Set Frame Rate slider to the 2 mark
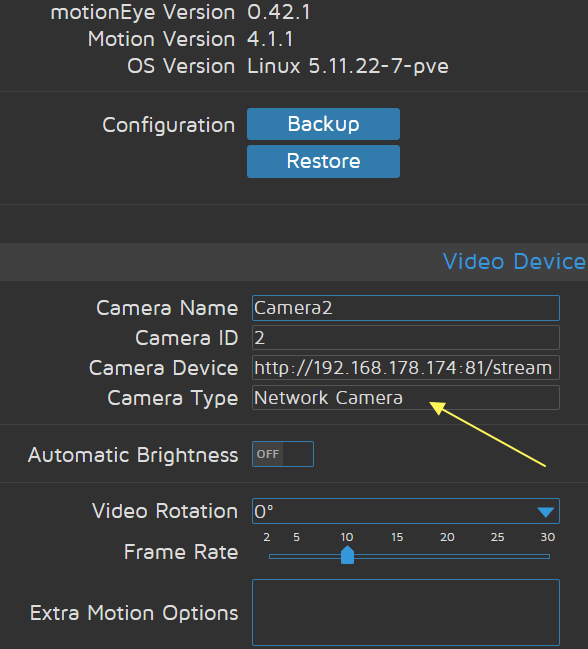 click(x=270, y=557)
